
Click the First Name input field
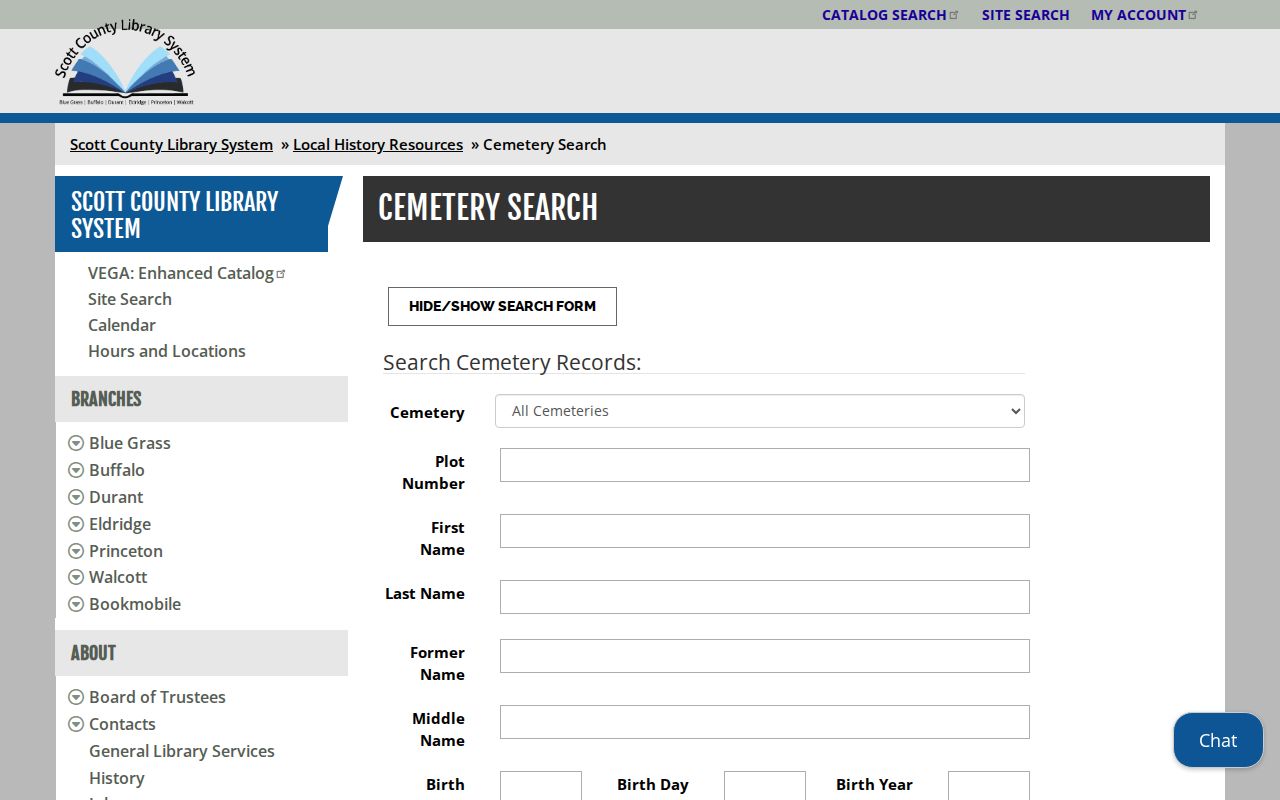point(765,531)
